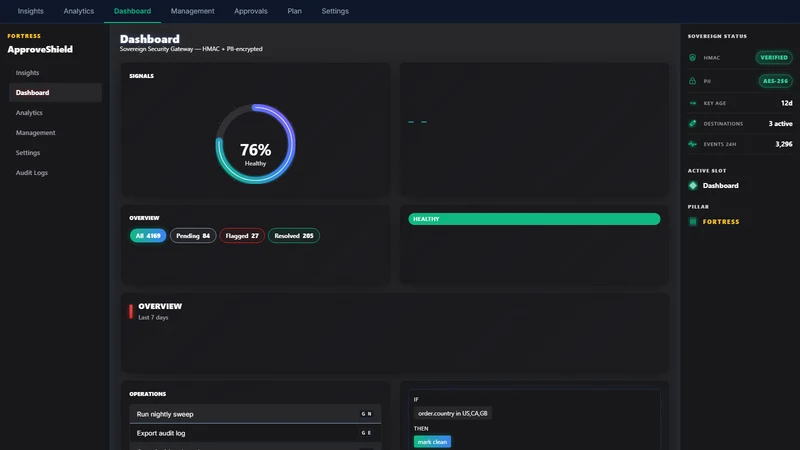Open the Plan tab
Viewport: 800px width, 450px height.
click(294, 11)
